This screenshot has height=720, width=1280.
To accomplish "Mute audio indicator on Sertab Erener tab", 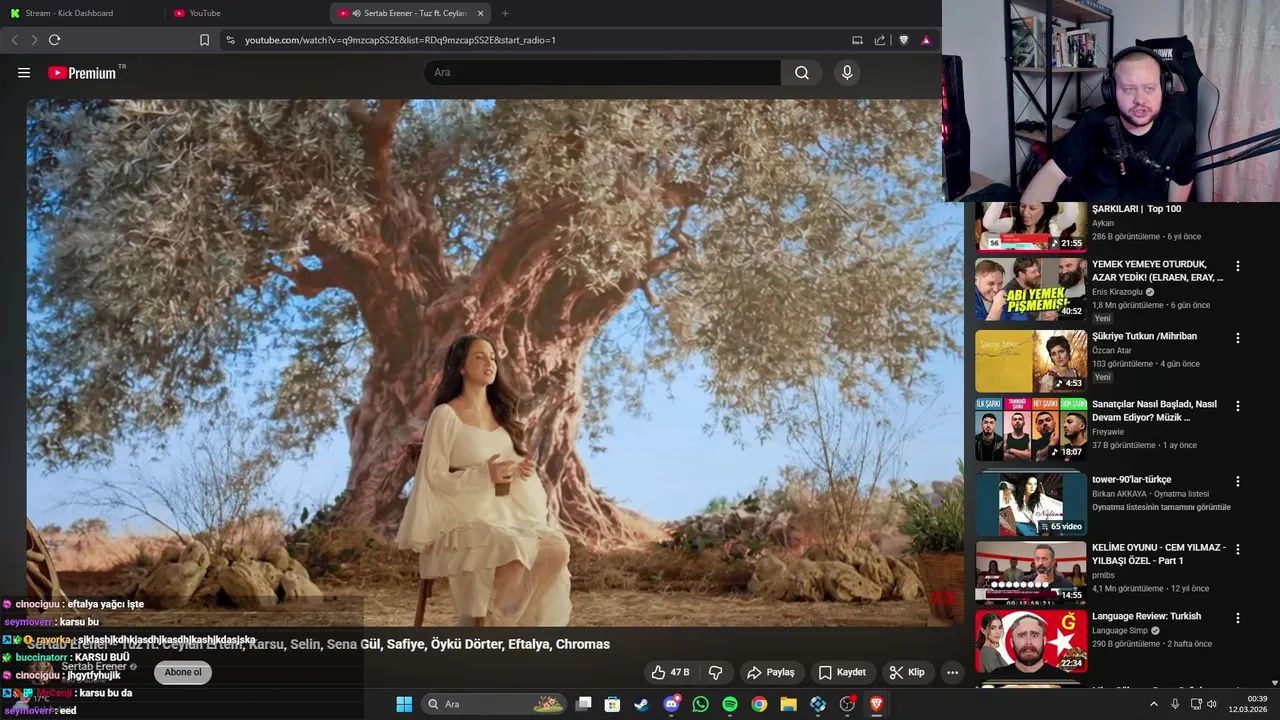I will [x=356, y=13].
